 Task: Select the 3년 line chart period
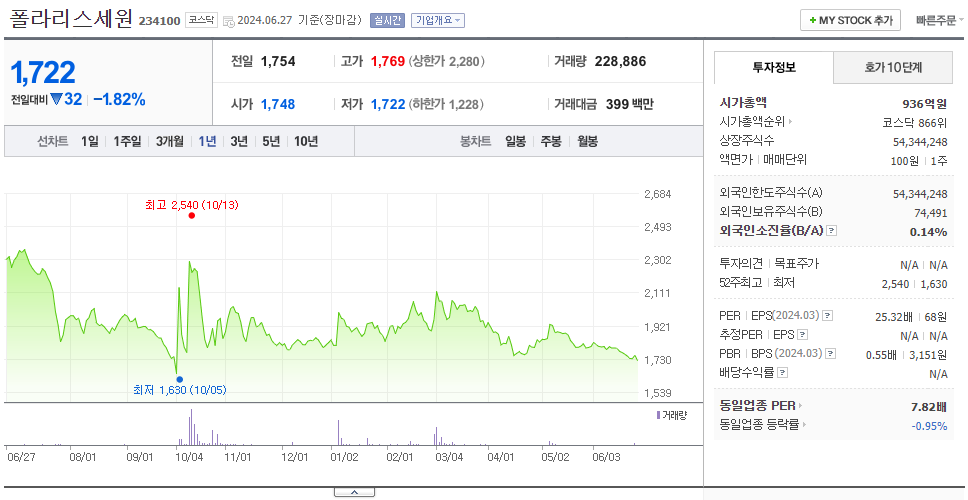coord(239,141)
